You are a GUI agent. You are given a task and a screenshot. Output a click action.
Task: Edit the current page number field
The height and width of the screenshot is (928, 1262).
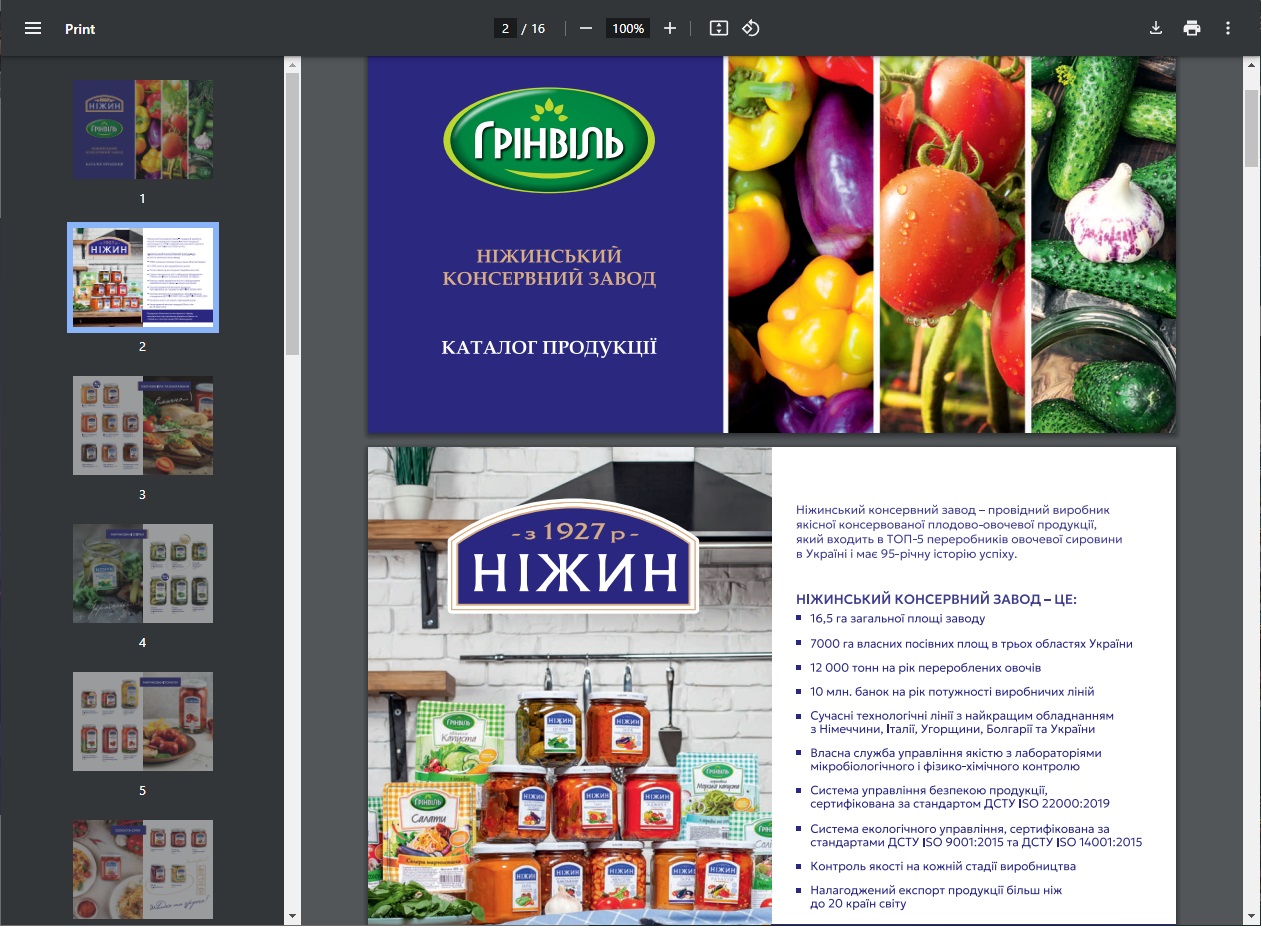coord(506,28)
